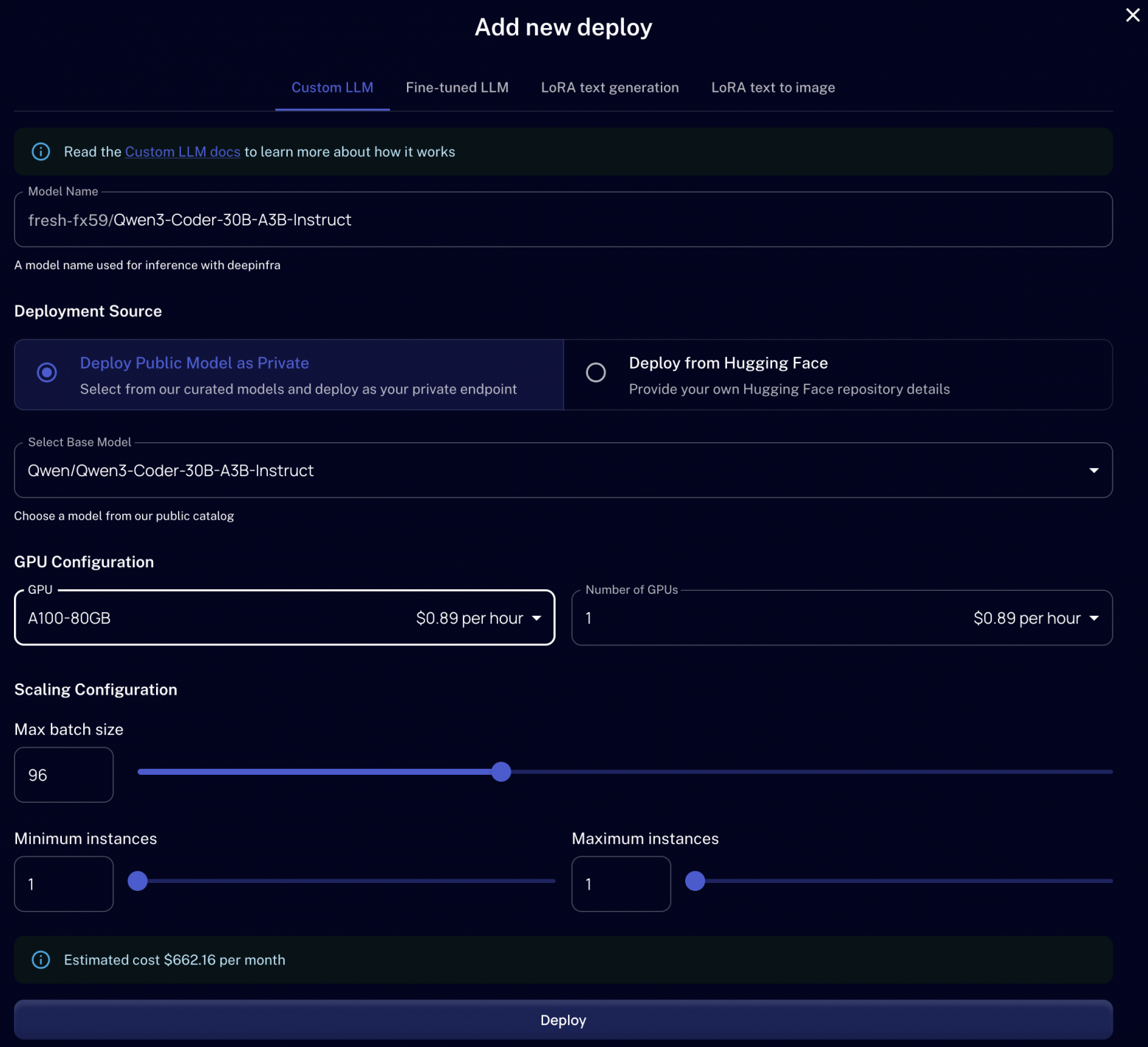Click the Maximum instances number box
Screen dimensions: 1148x1047
tap(621, 884)
